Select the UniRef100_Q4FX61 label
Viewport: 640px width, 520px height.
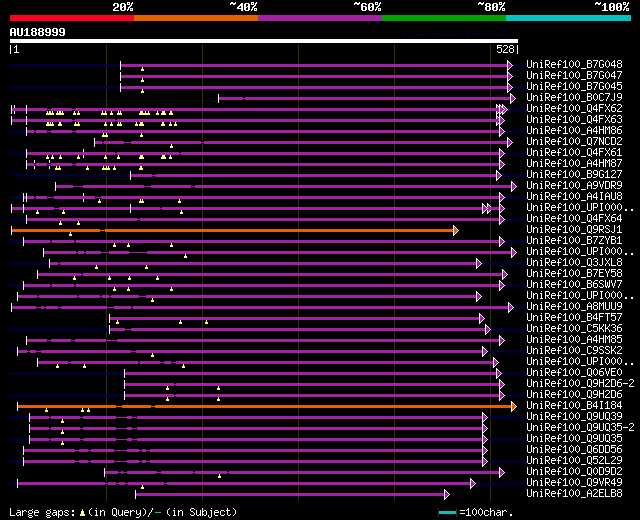tap(574, 153)
